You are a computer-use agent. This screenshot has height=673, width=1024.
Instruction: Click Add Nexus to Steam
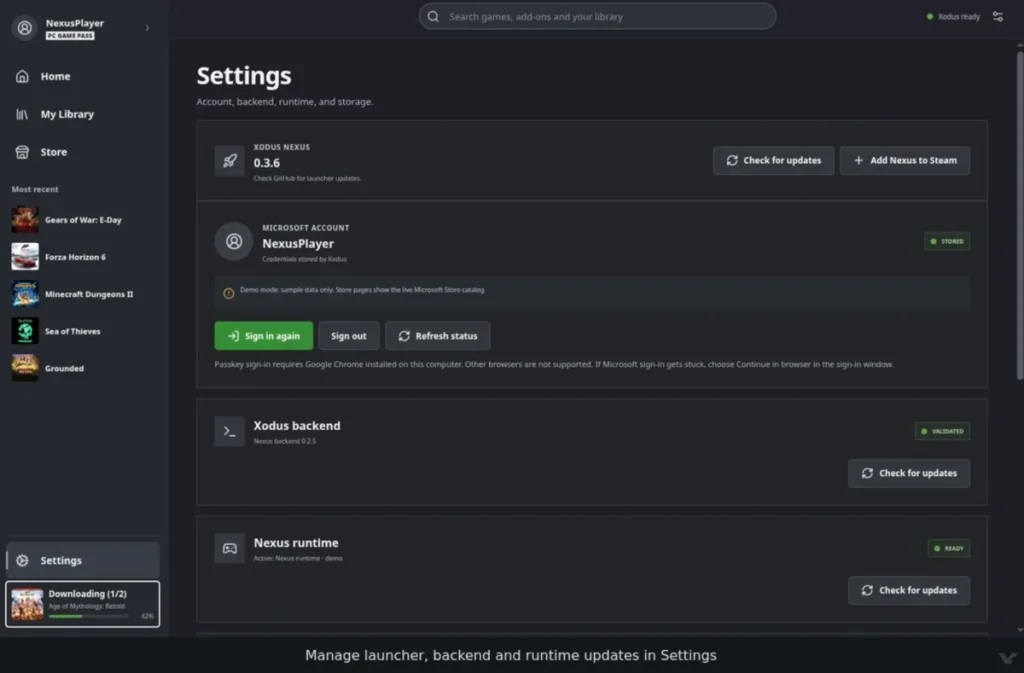(904, 161)
